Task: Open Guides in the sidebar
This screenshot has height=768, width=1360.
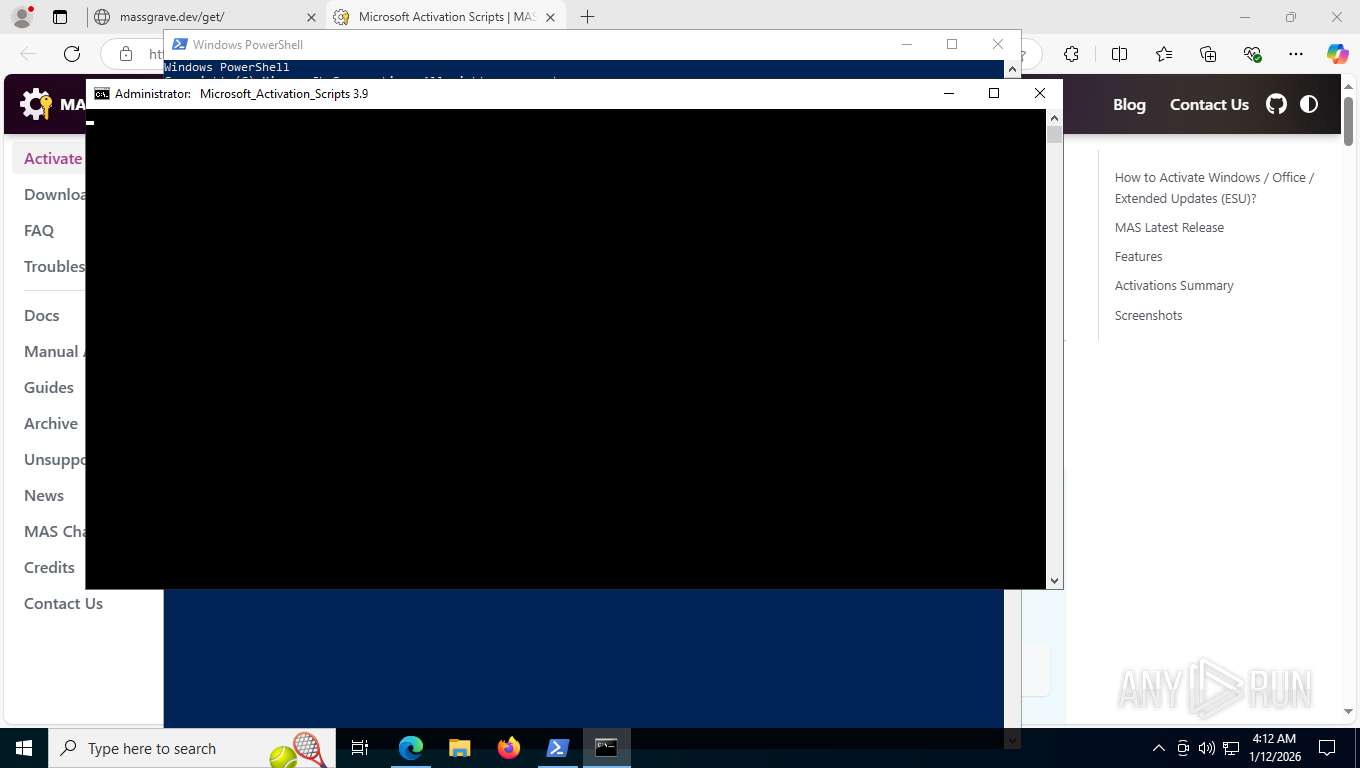Action: coord(49,387)
